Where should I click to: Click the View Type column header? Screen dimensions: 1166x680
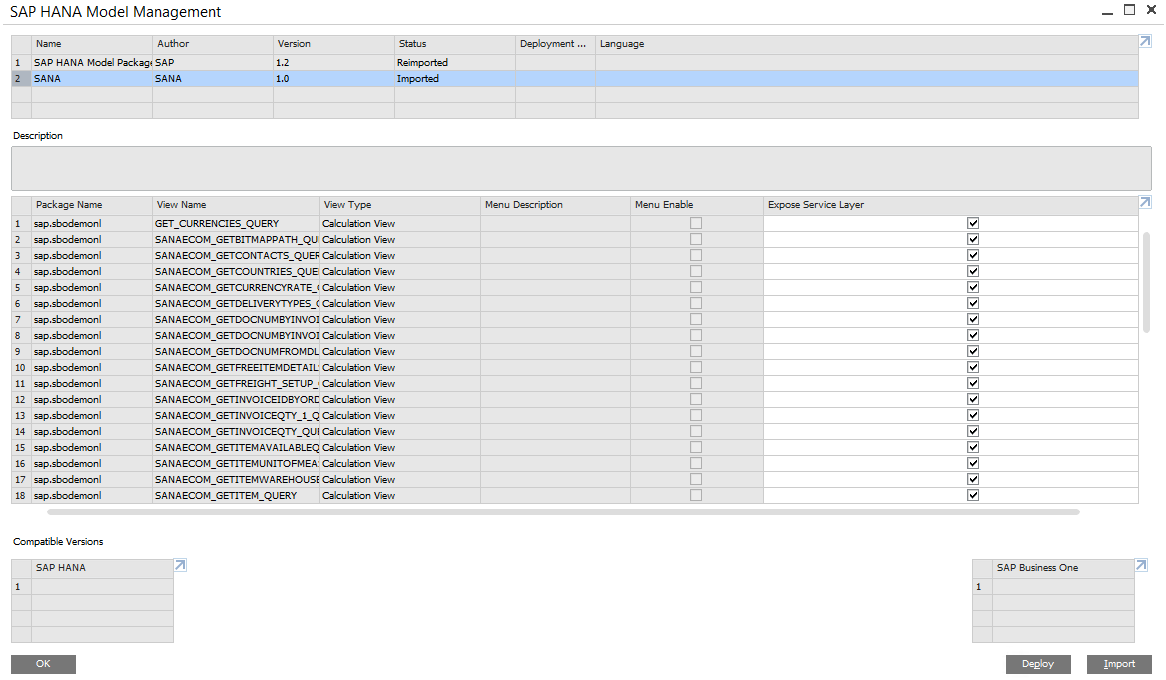tap(350, 204)
